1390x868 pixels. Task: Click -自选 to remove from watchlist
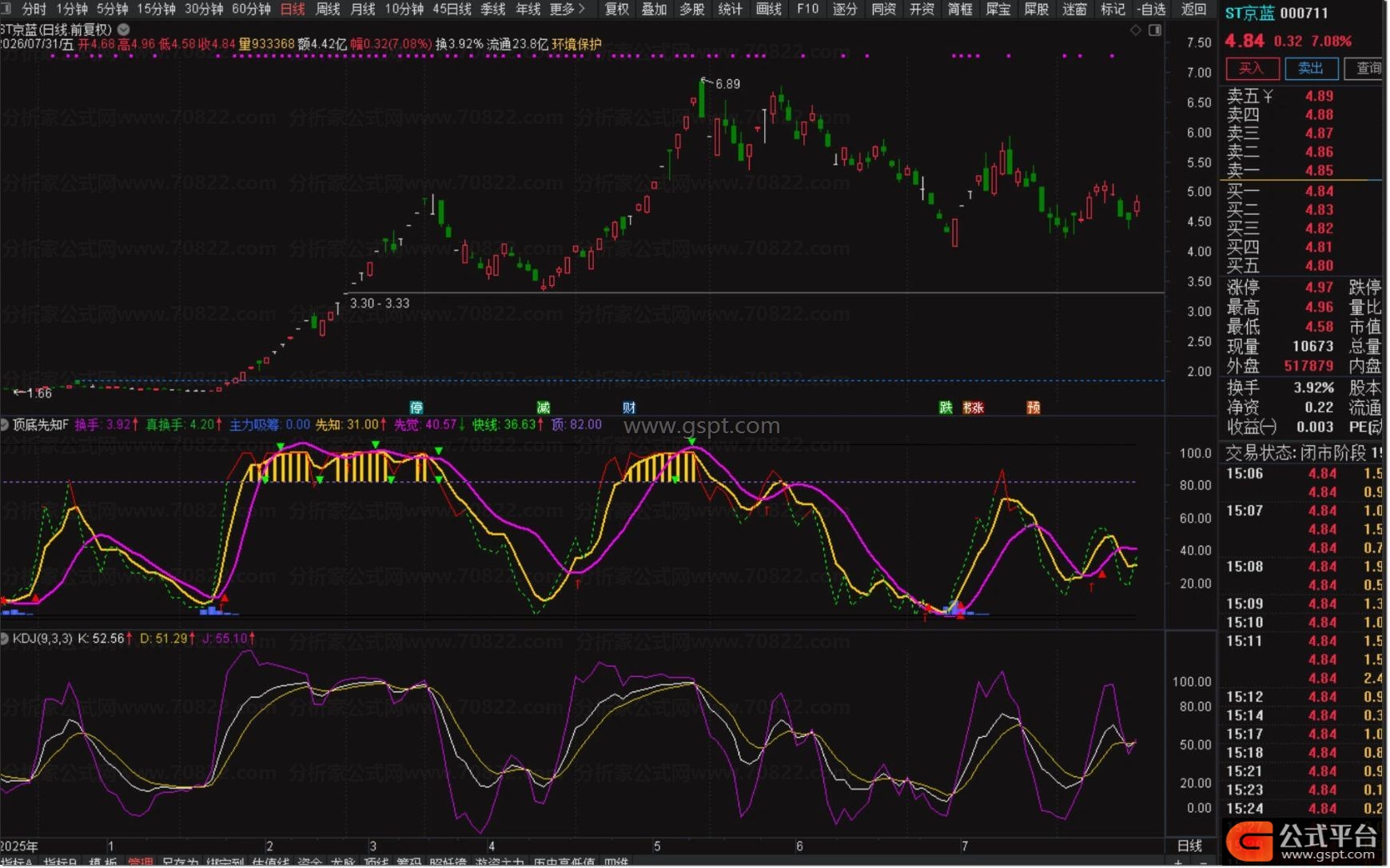tap(1152, 9)
